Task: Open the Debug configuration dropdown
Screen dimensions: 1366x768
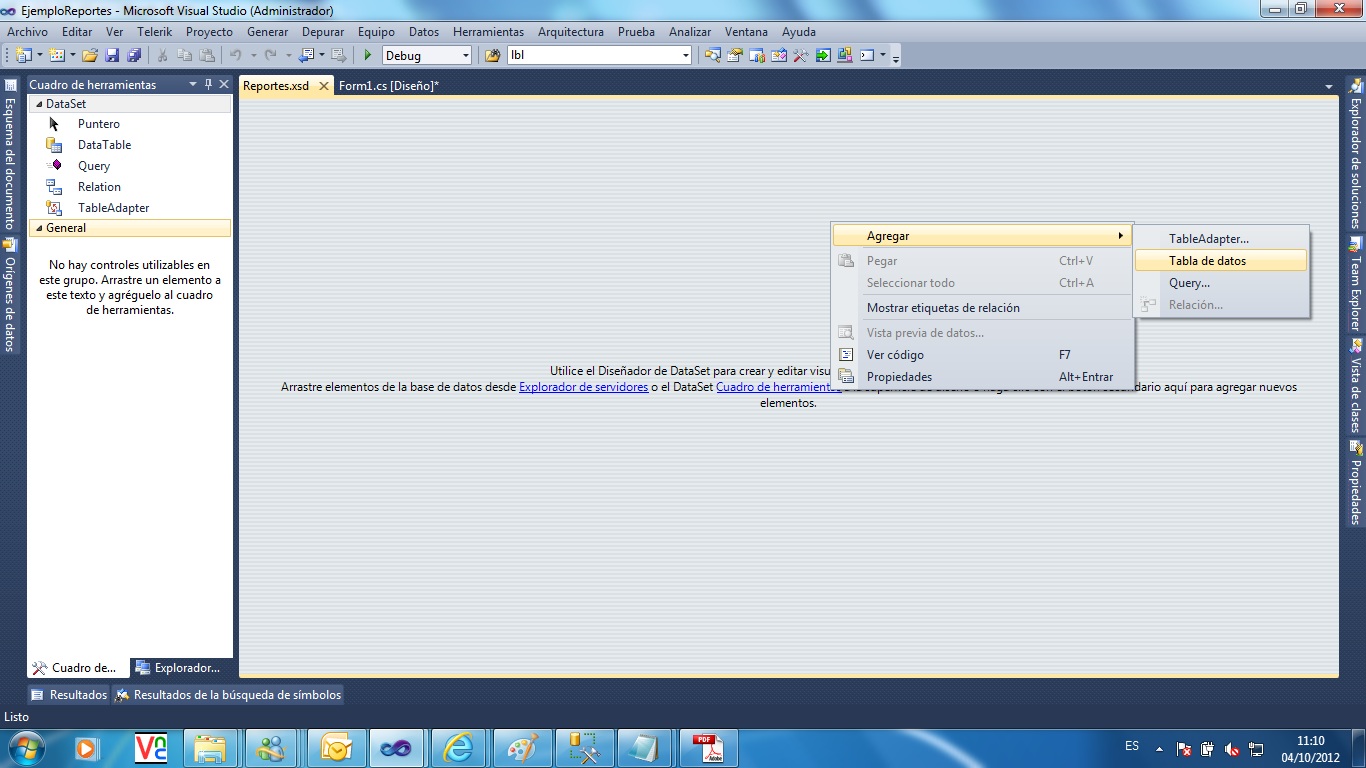Action: pyautogui.click(x=466, y=55)
